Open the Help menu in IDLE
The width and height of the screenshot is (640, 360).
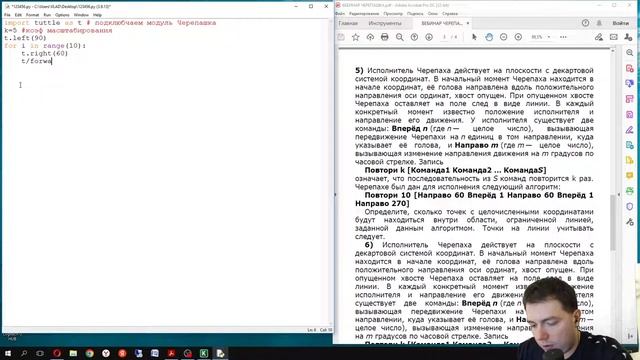pos(97,15)
